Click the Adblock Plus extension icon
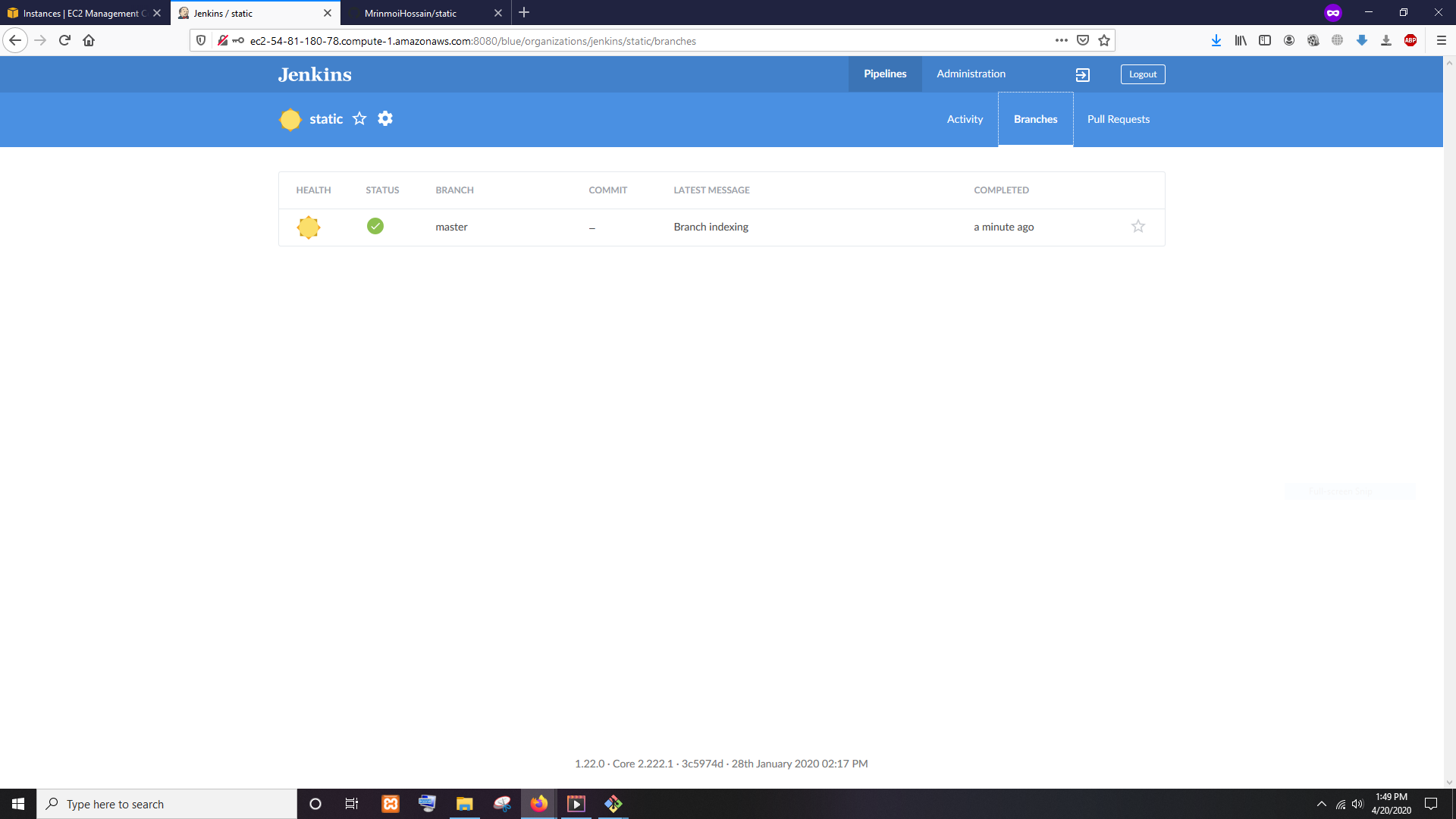The image size is (1456, 819). tap(1410, 41)
